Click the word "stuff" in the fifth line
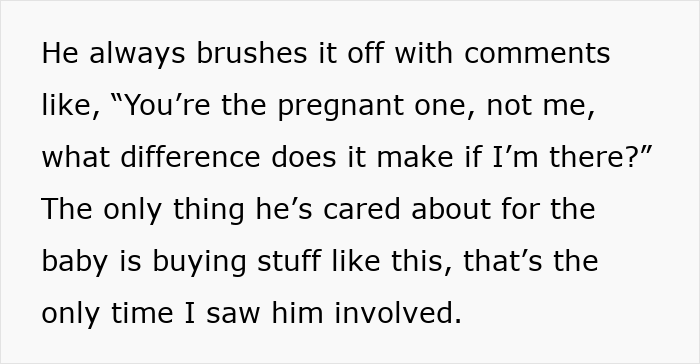 tap(289, 261)
